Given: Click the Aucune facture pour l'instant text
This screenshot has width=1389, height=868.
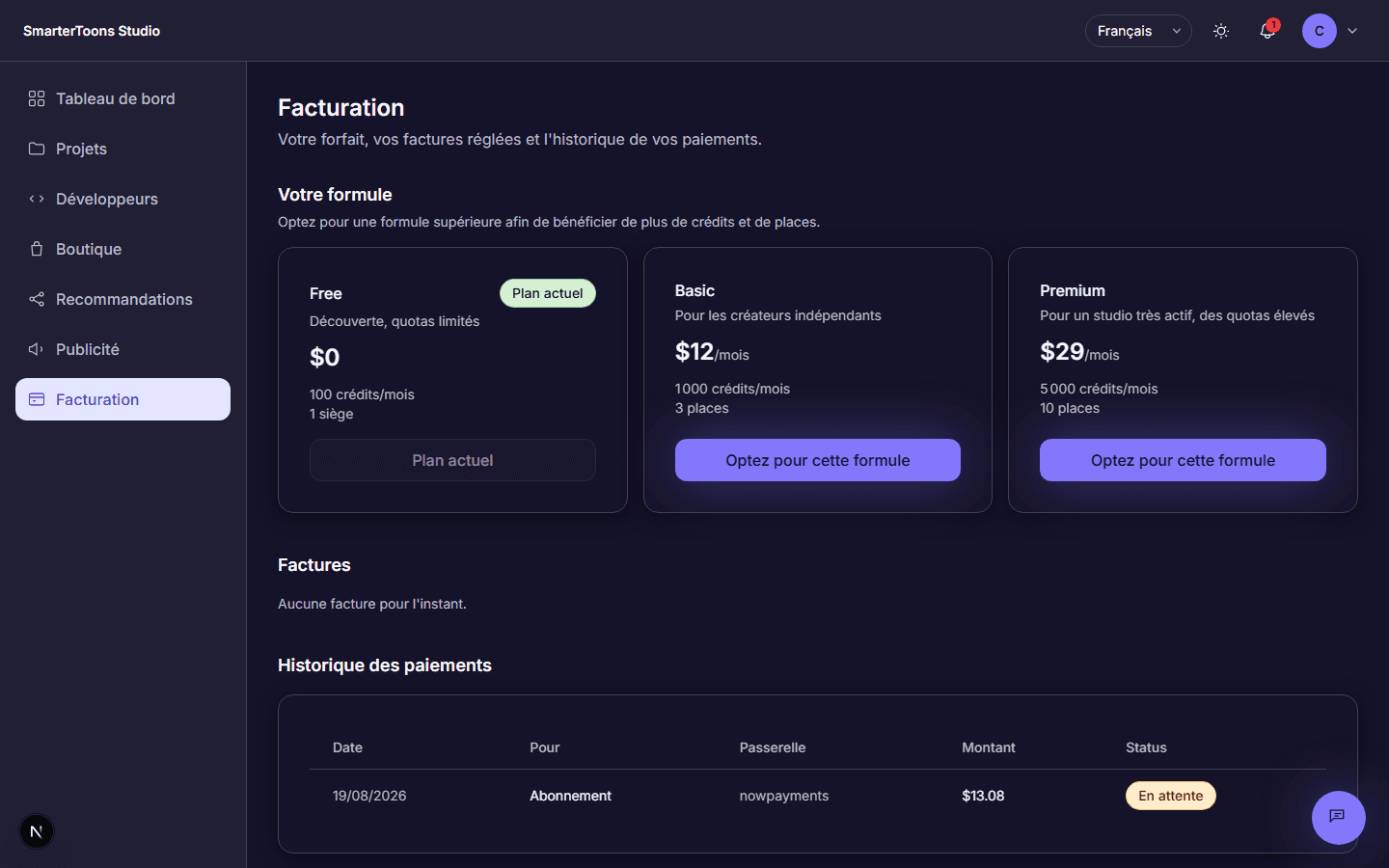Looking at the screenshot, I should pos(372,604).
